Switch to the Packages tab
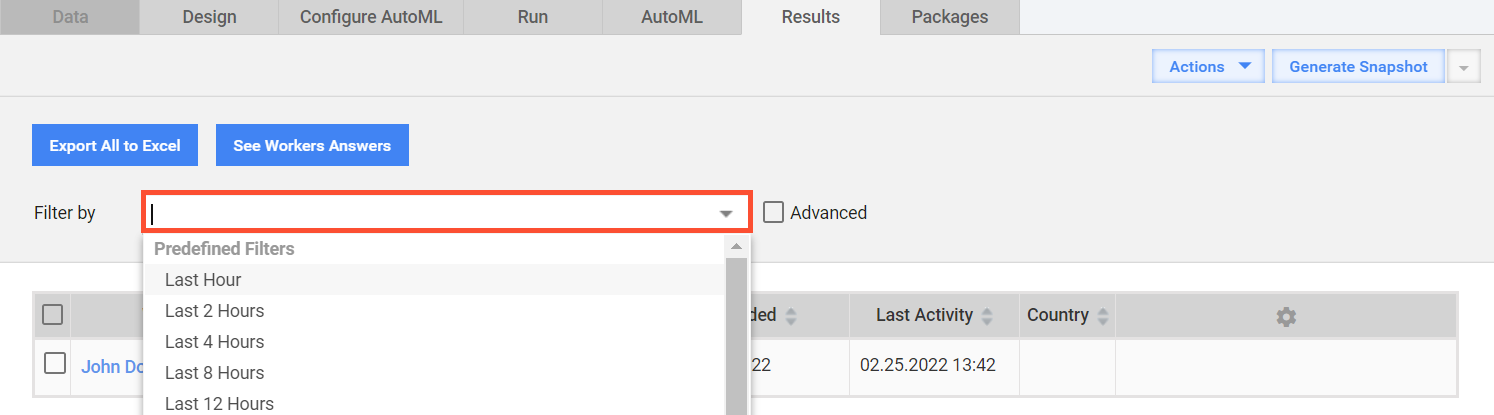The image size is (1494, 415). (950, 17)
